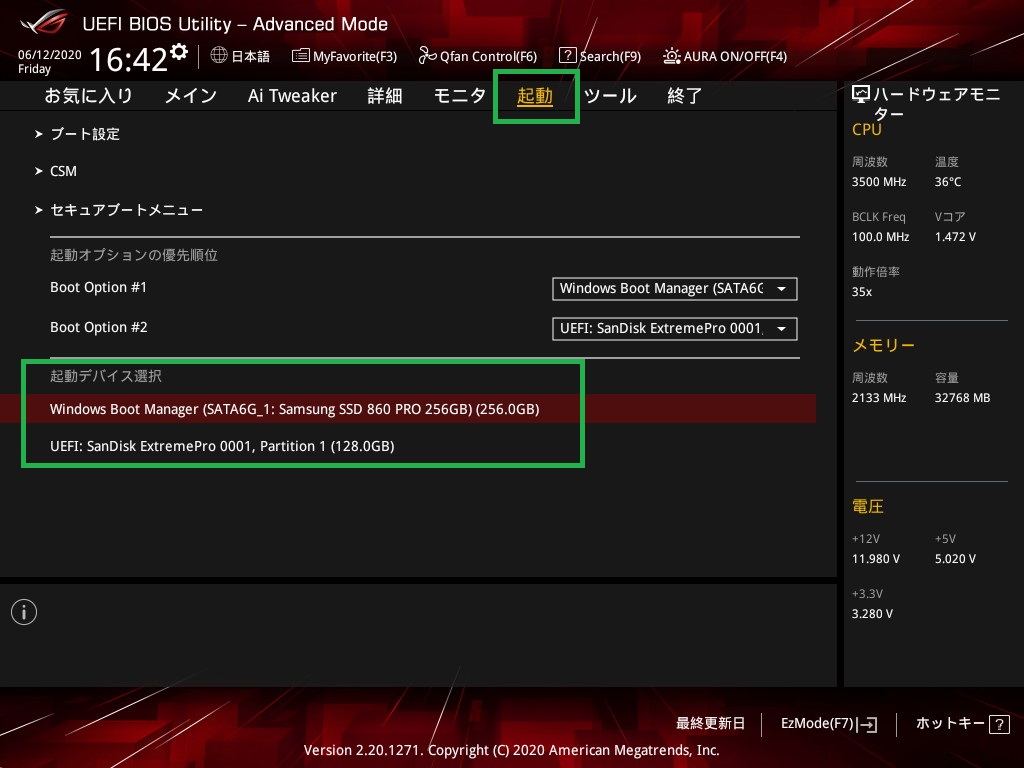The height and width of the screenshot is (768, 1024).
Task: Click the CPU frequency value 3500 MHz
Action: (879, 182)
